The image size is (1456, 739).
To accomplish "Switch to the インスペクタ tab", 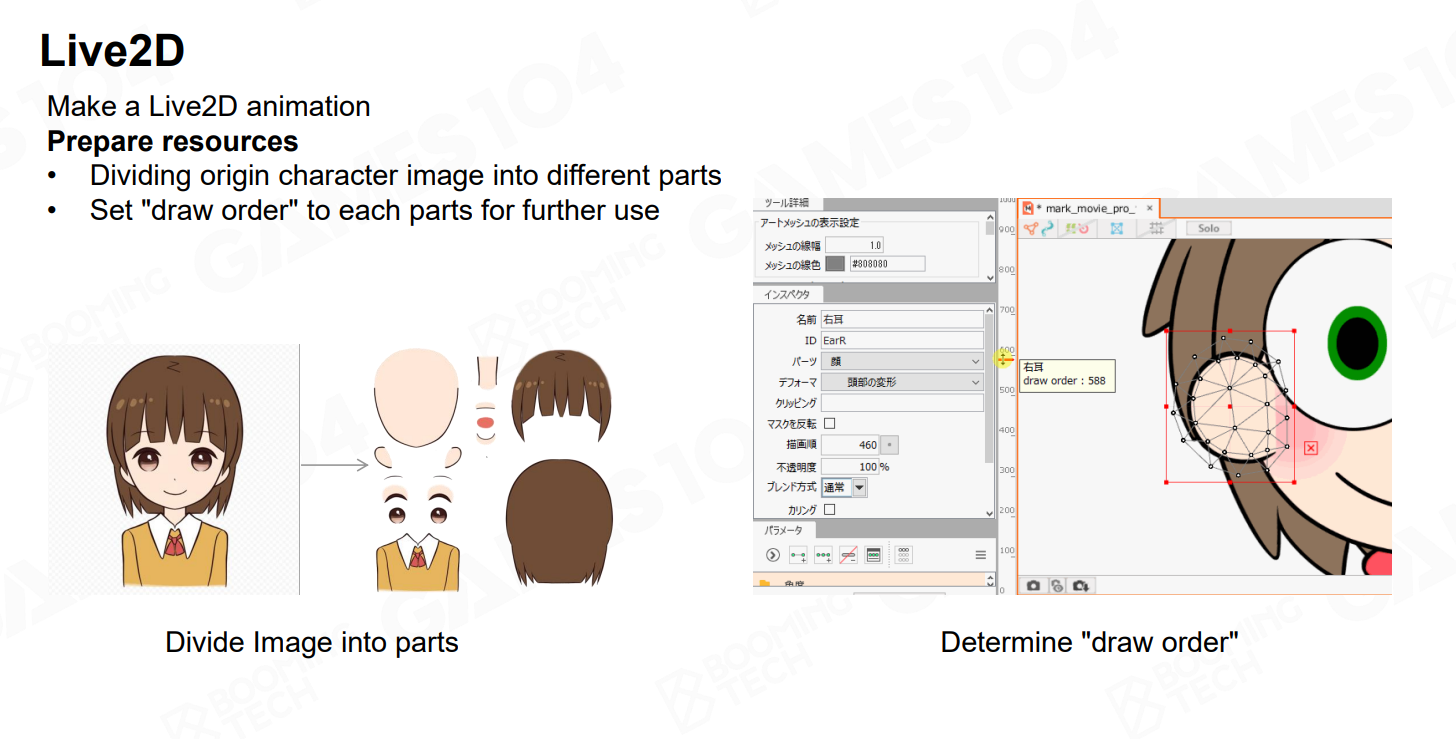I will (x=788, y=295).
